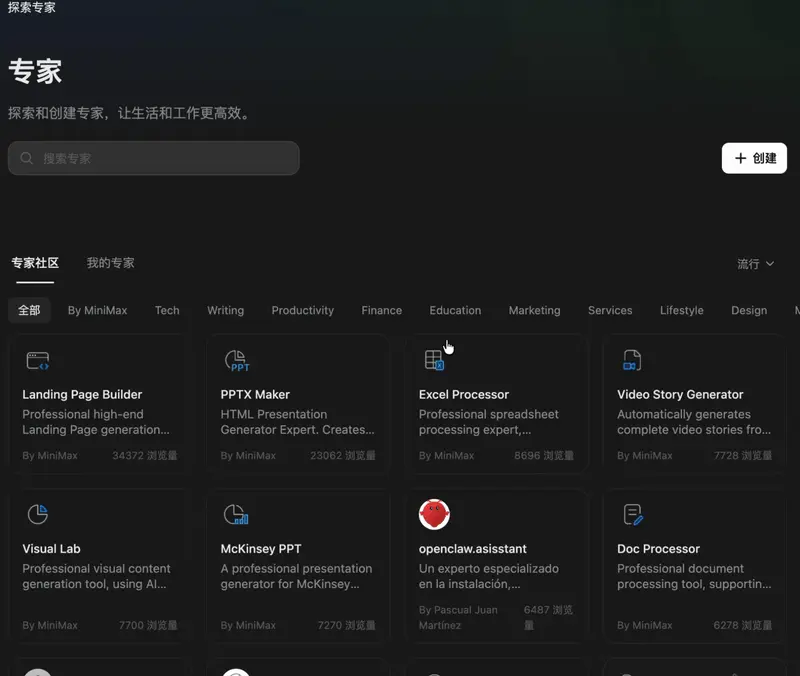Open the Finance category filter
Screen dimensions: 800x676
point(381,310)
